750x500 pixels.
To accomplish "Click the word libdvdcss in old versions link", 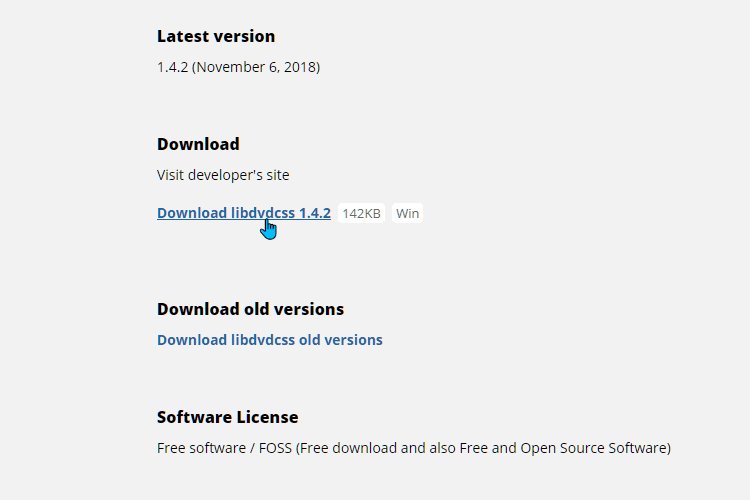I will click(x=263, y=340).
